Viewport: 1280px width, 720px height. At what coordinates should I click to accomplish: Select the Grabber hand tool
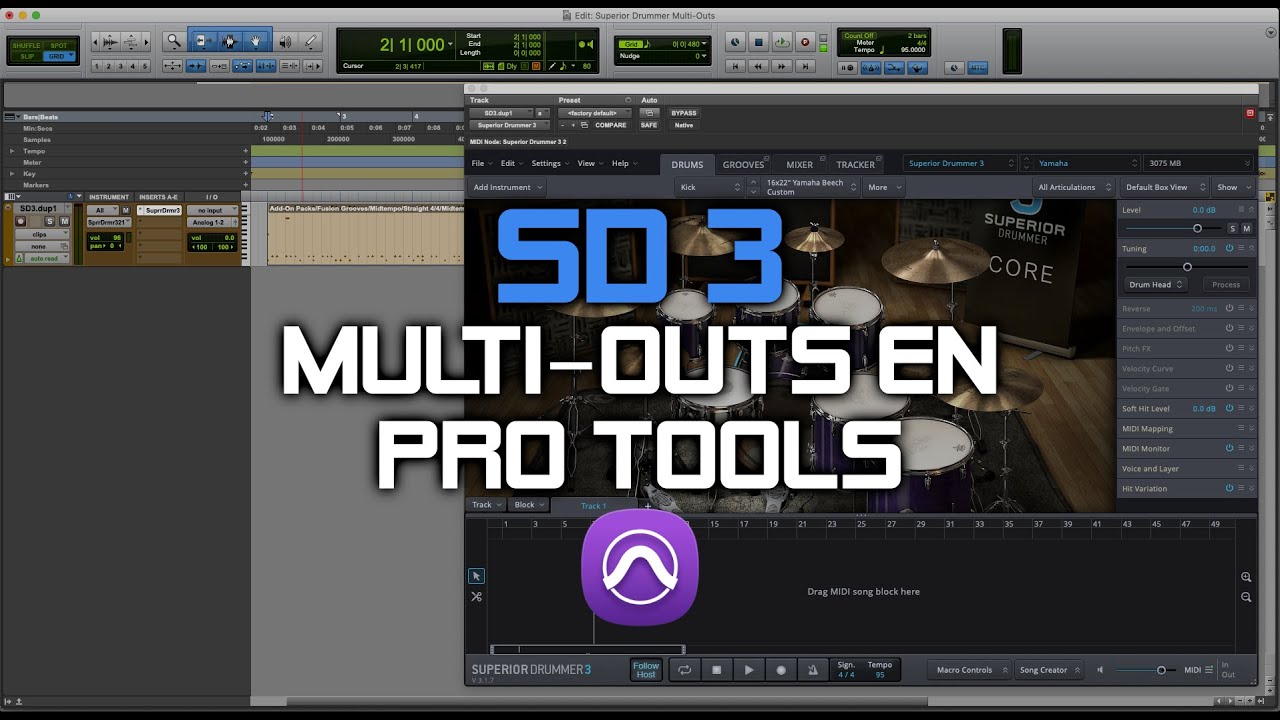[256, 41]
